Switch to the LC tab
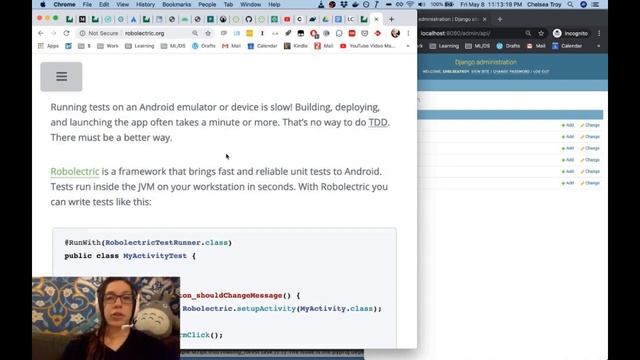The height and width of the screenshot is (360, 640). point(351,19)
